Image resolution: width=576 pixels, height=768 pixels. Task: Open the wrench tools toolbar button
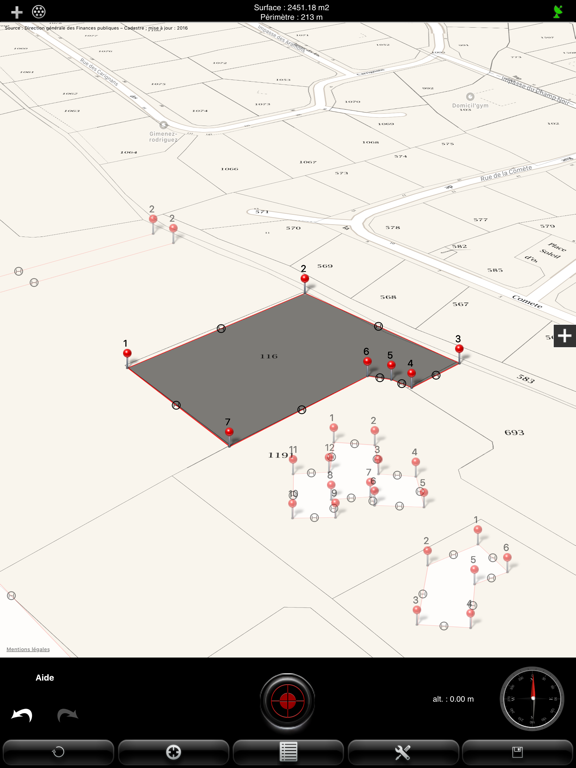pyautogui.click(x=403, y=752)
